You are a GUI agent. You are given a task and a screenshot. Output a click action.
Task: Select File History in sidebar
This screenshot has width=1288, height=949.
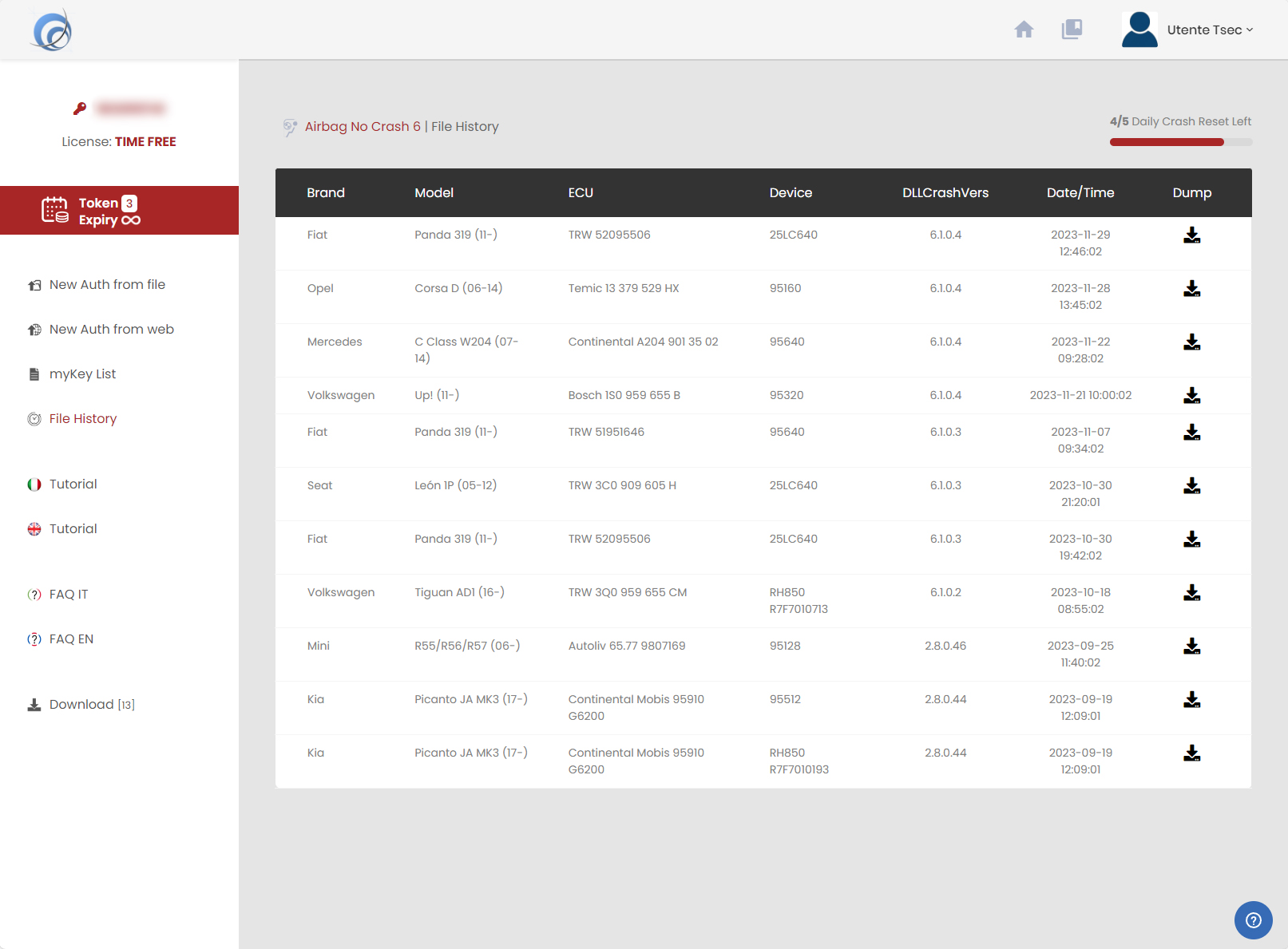click(x=82, y=419)
